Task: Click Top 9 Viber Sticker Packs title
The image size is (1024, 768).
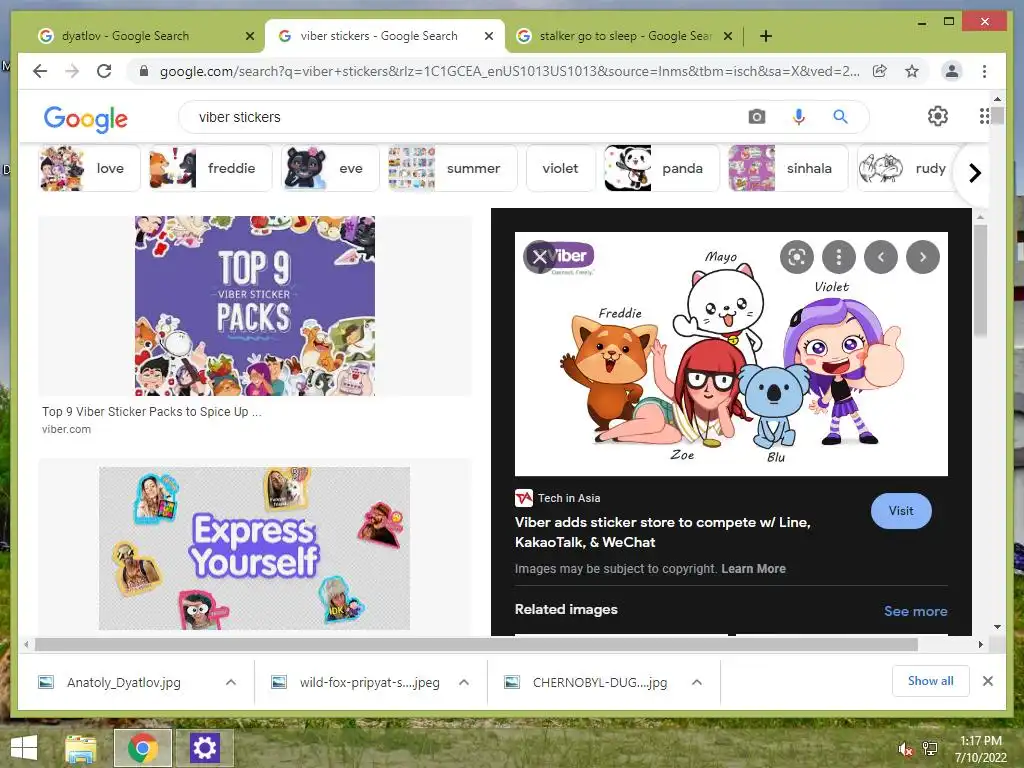Action: 152,412
